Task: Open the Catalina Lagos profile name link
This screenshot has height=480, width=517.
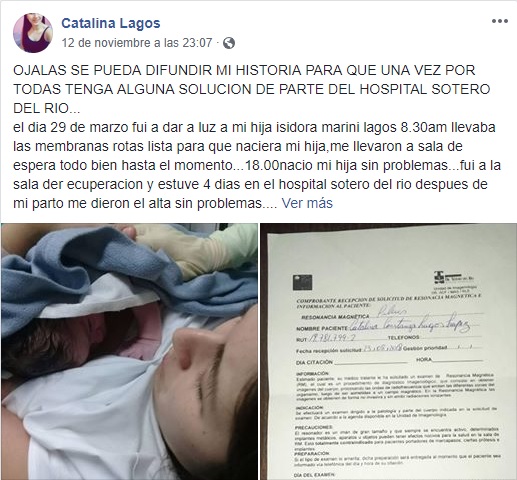Action: (x=111, y=23)
